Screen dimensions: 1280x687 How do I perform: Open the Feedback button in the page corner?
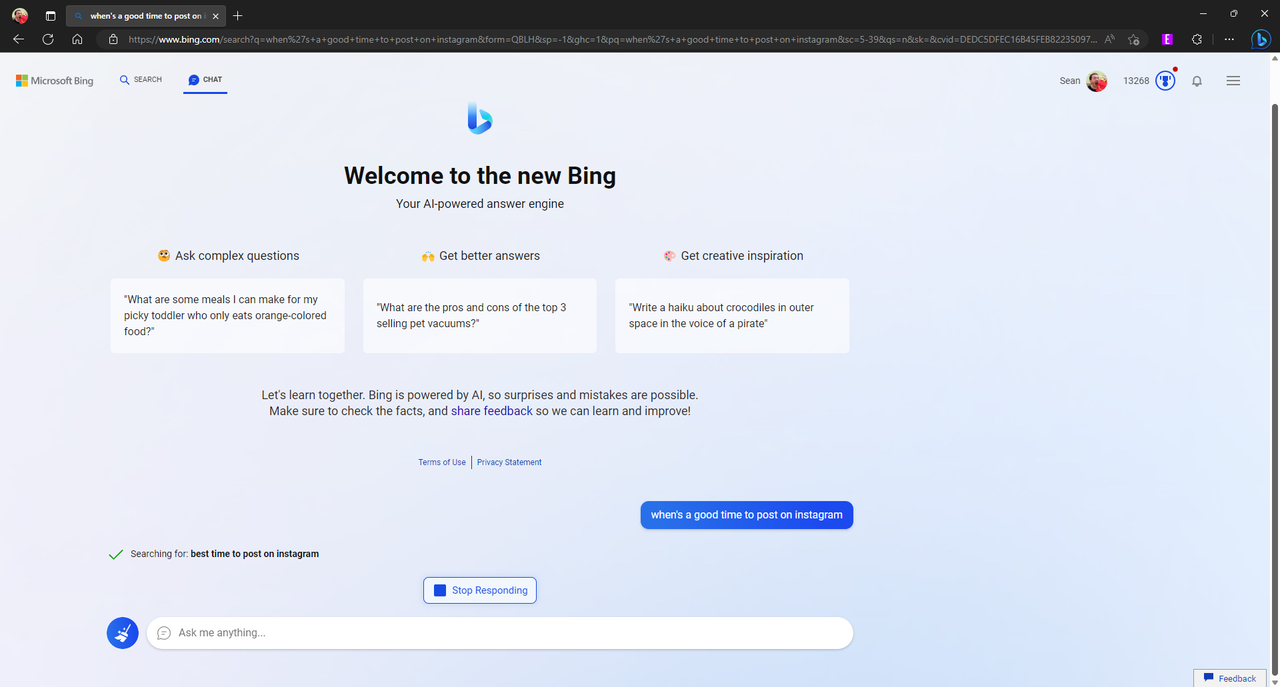(1230, 678)
